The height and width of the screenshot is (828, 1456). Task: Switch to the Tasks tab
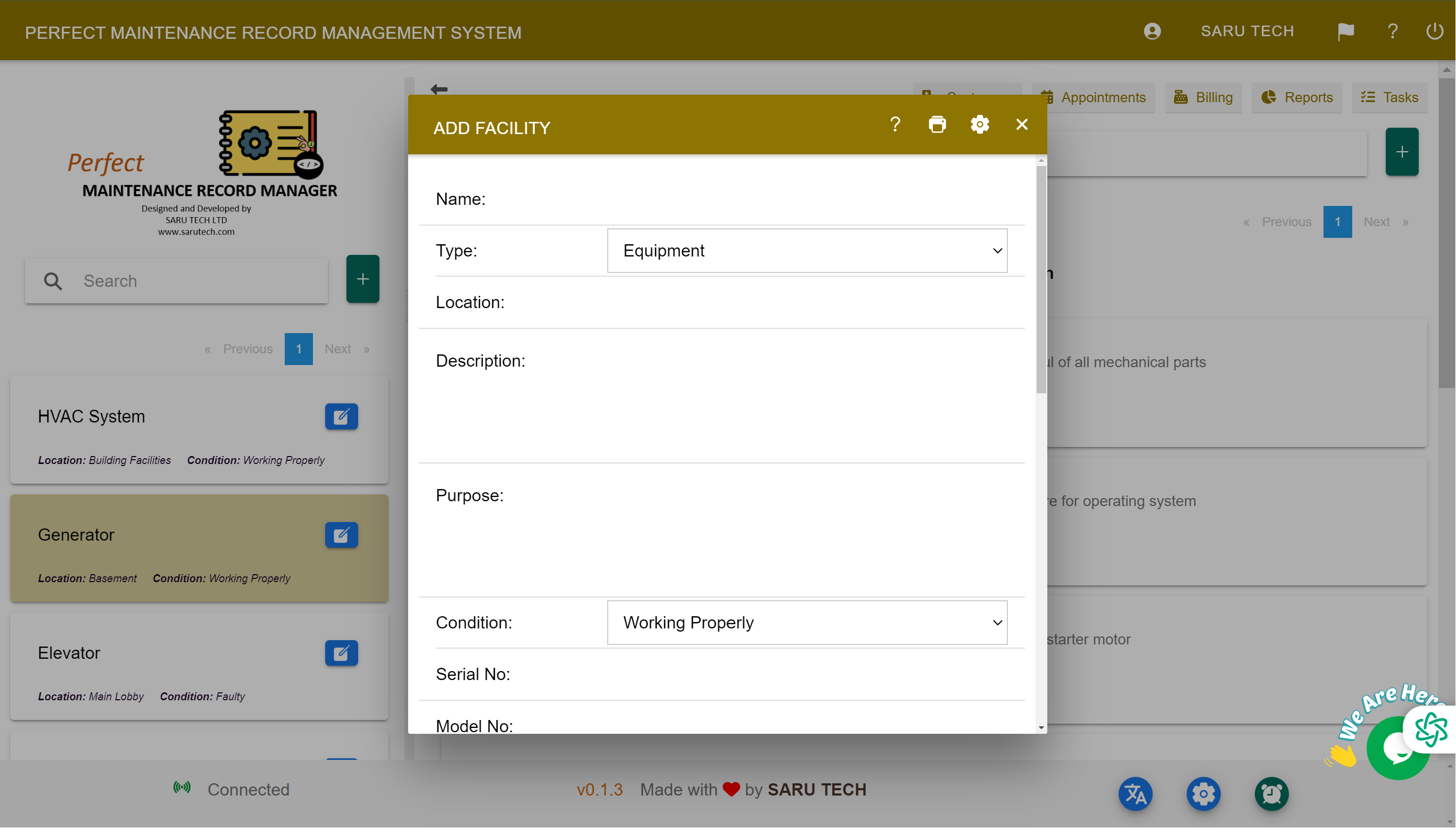[x=1389, y=98]
